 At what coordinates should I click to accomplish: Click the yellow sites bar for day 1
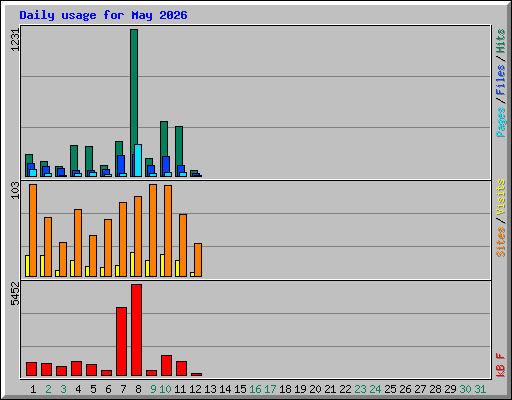[x=27, y=266]
